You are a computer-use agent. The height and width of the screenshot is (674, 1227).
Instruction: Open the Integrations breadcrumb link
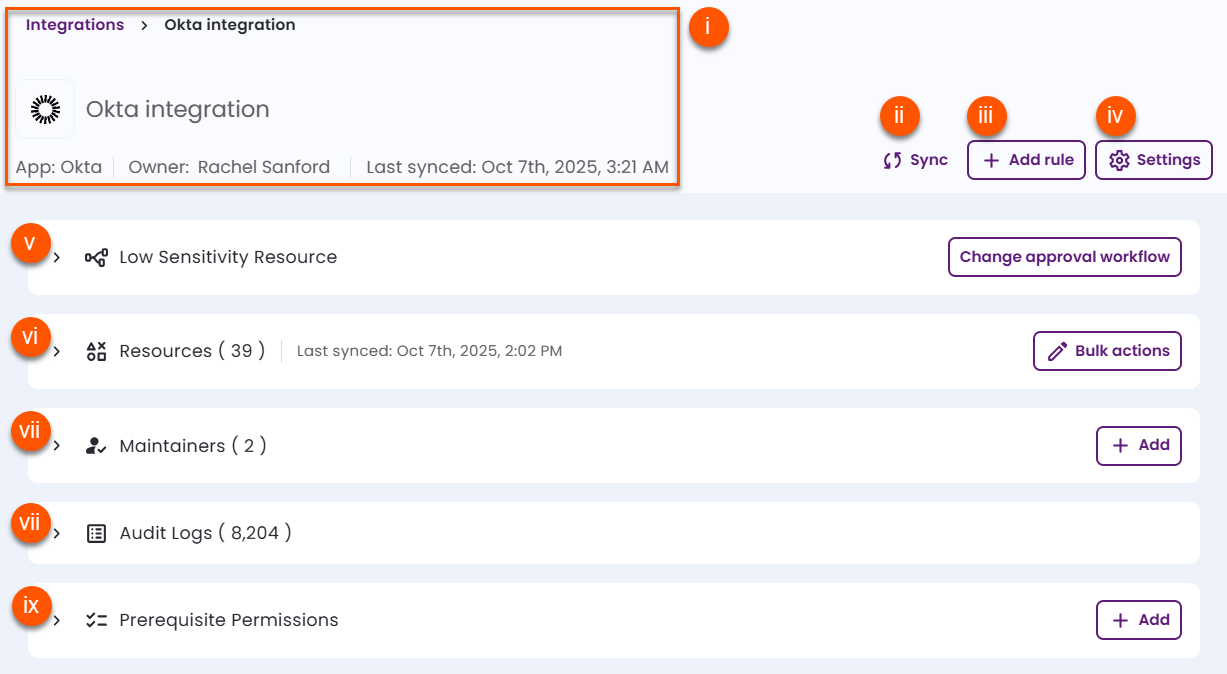[74, 24]
